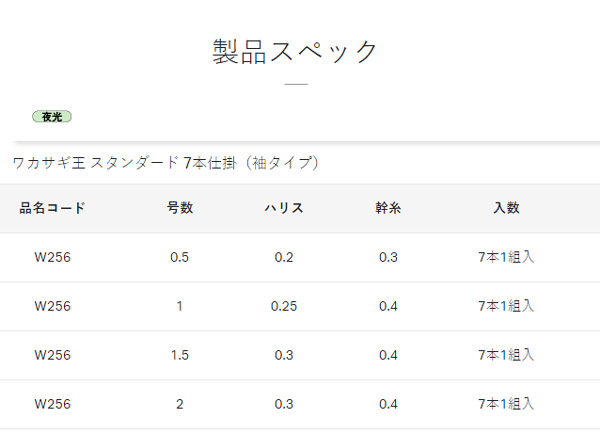The height and width of the screenshot is (434, 600).
Task: Click W256 in the 1号 row
Action: pyautogui.click(x=52, y=306)
